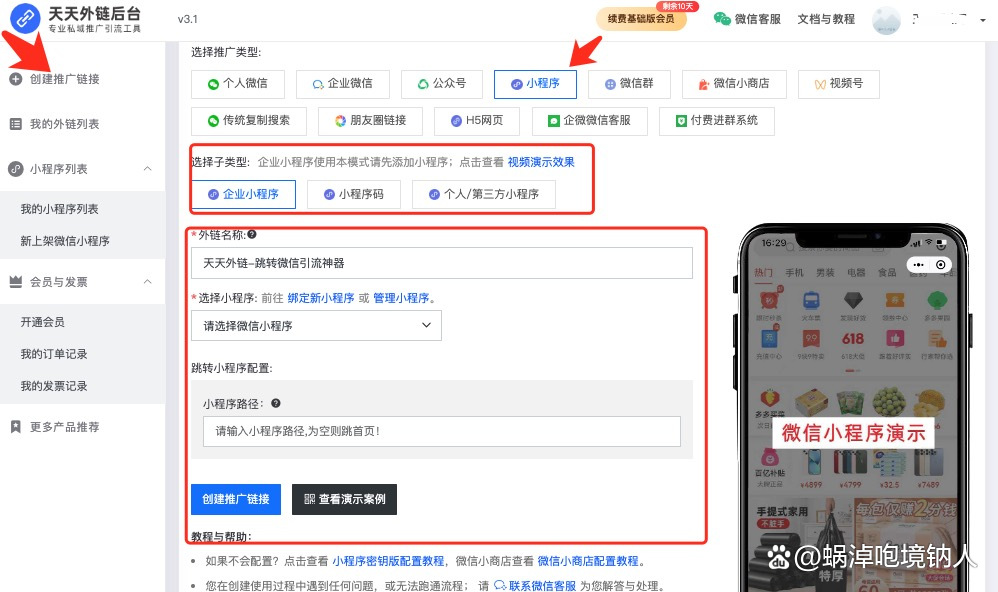Click the 小程序列表 section icon

pos(16,169)
